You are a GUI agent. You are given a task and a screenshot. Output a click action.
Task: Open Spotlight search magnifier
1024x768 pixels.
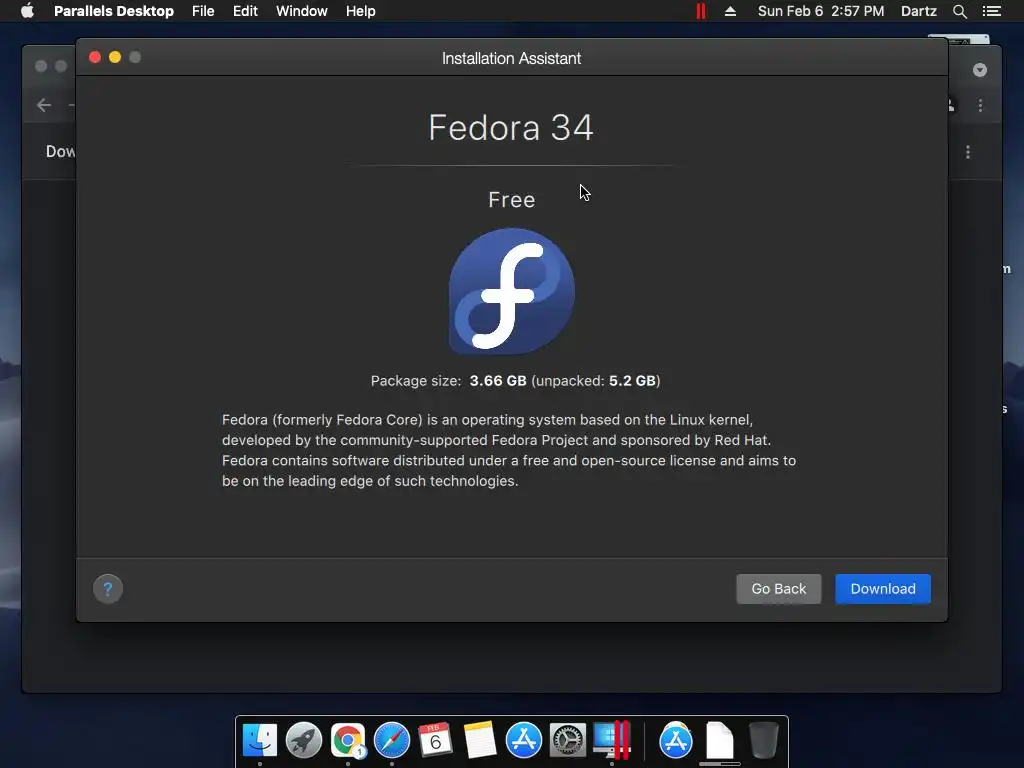click(x=959, y=11)
